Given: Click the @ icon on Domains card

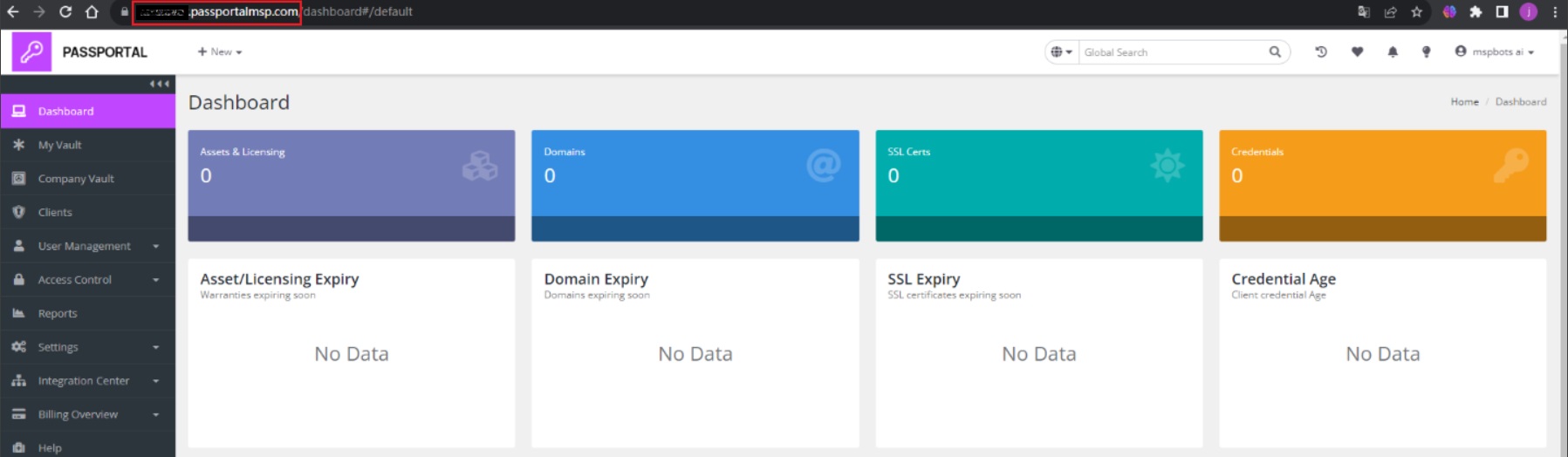Looking at the screenshot, I should pos(824,165).
